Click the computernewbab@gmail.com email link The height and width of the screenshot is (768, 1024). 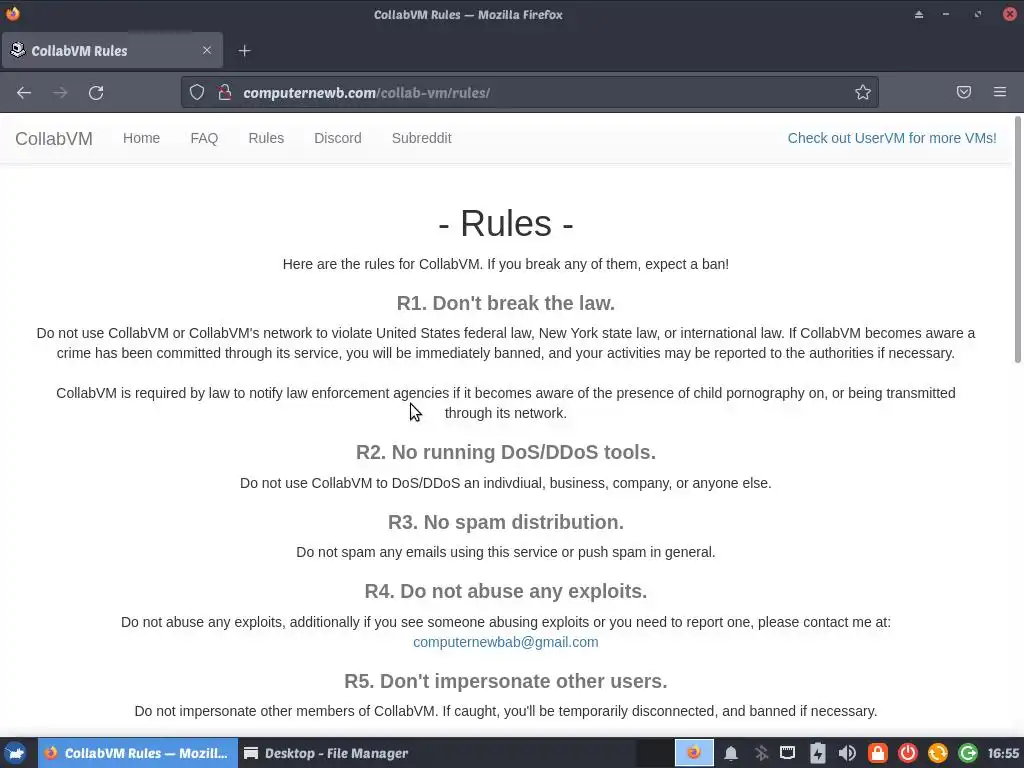click(x=505, y=642)
